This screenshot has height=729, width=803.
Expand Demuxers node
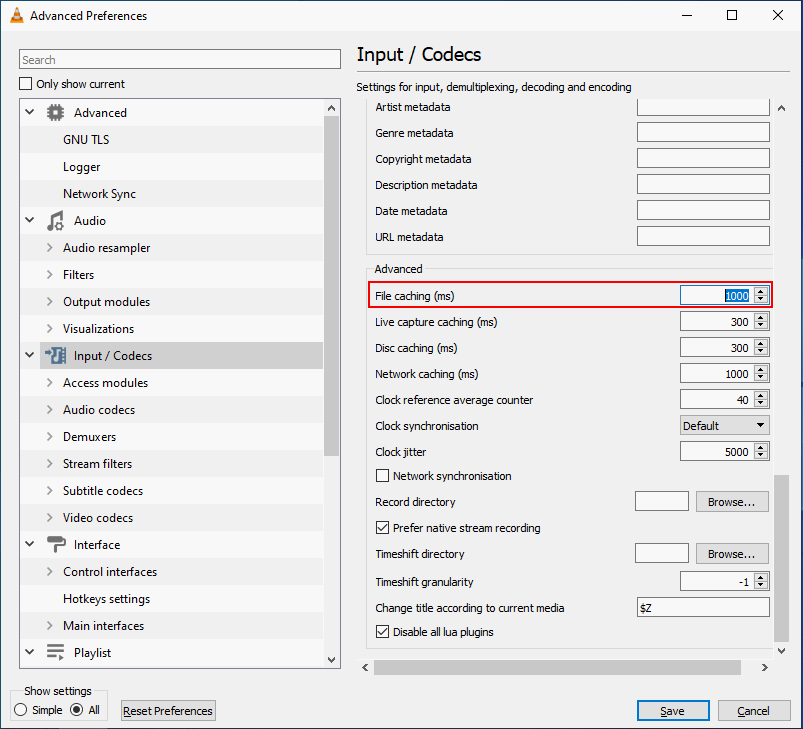coord(50,437)
